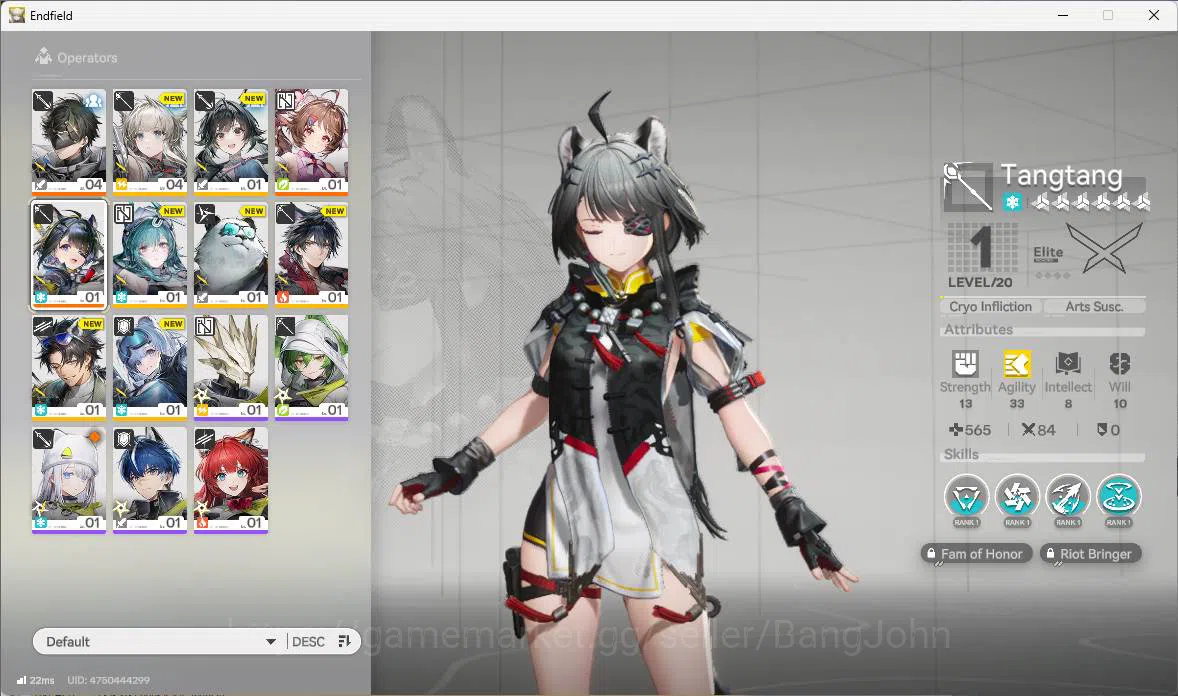Select the spiky white creature operator card
The image size is (1178, 696).
tap(231, 367)
